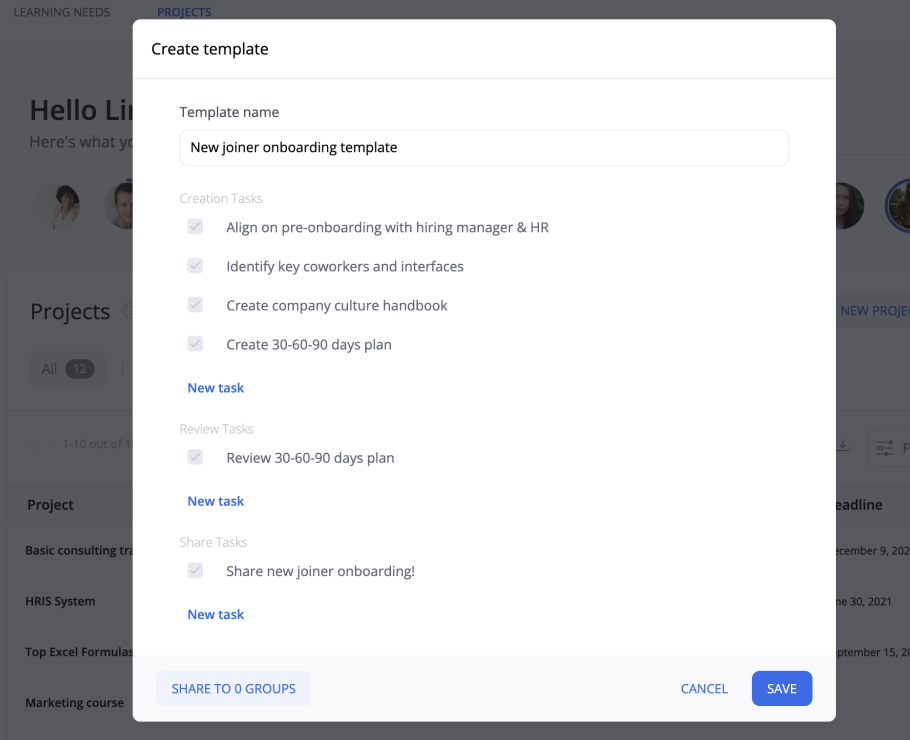Add New task under Review Tasks
The height and width of the screenshot is (740, 910).
[x=216, y=501]
